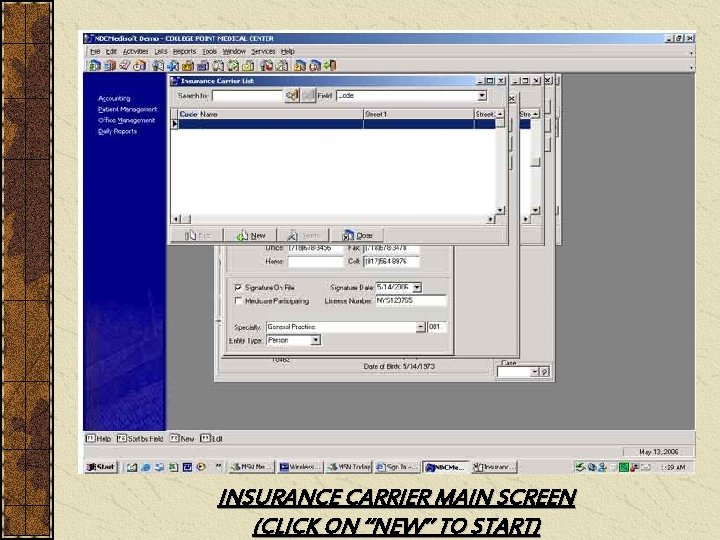Click the Search for input field
Viewport: 720px width, 540px height.
pyautogui.click(x=248, y=96)
